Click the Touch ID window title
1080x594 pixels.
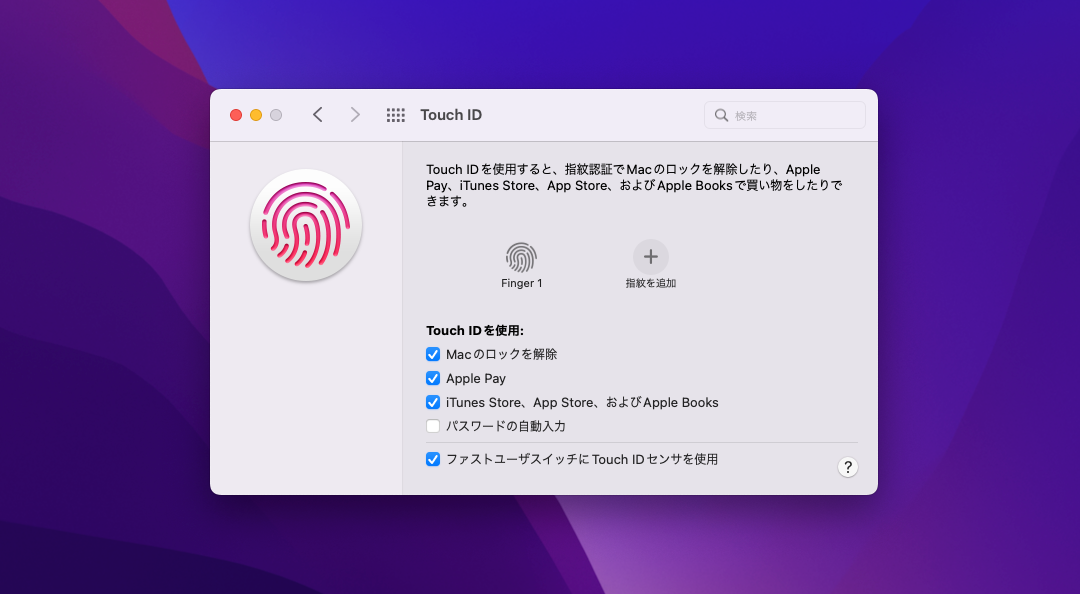coord(451,115)
